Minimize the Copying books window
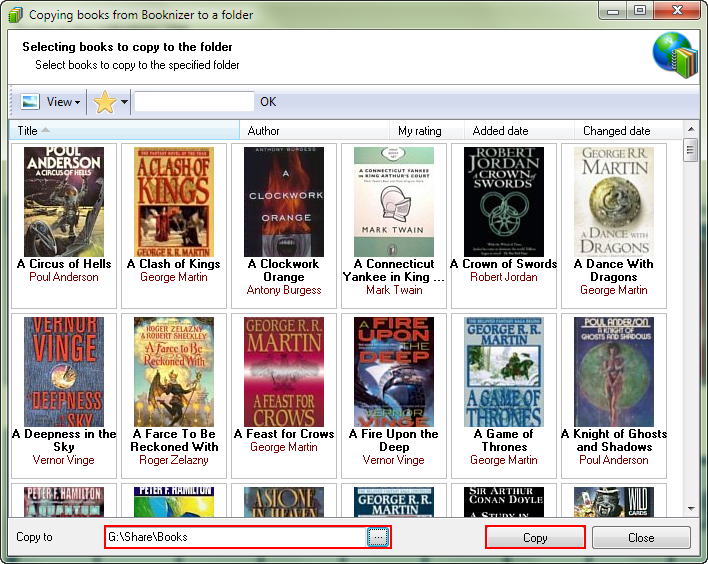This screenshot has width=708, height=564. coord(612,10)
